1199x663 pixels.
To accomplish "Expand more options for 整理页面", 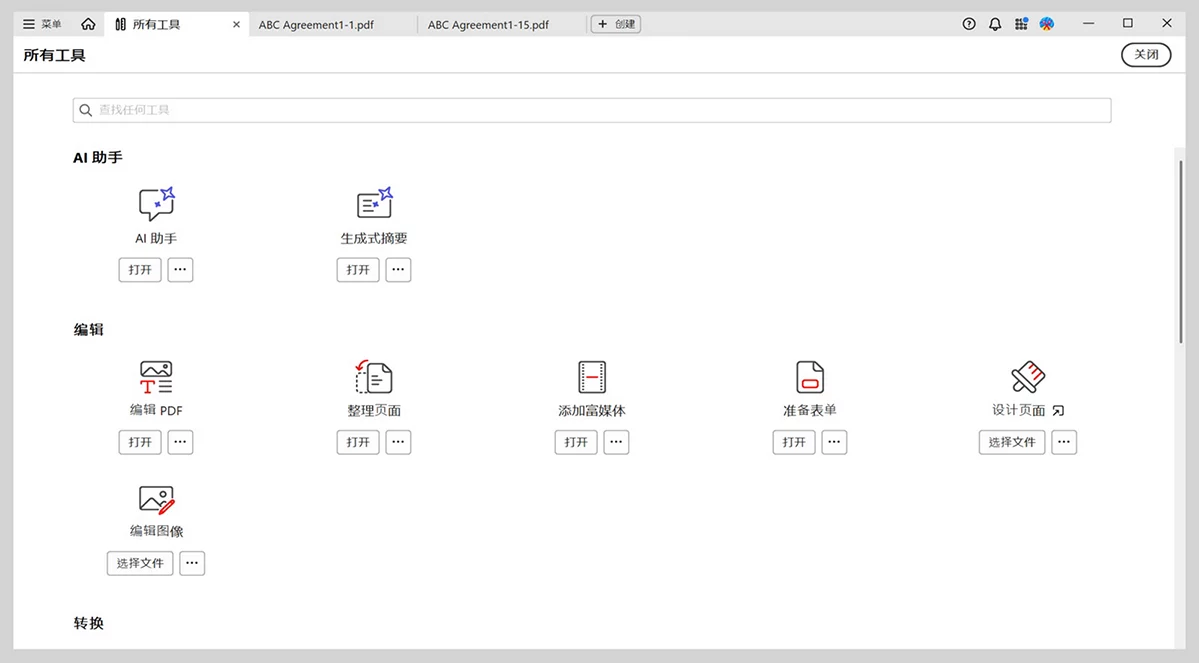I will pyautogui.click(x=398, y=442).
